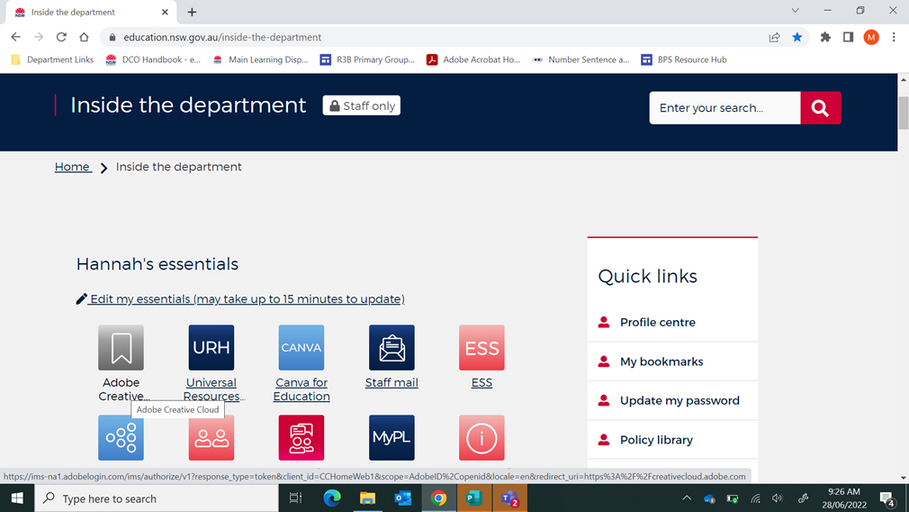Open the MyPL tile icon
909x512 pixels.
[x=391, y=438]
